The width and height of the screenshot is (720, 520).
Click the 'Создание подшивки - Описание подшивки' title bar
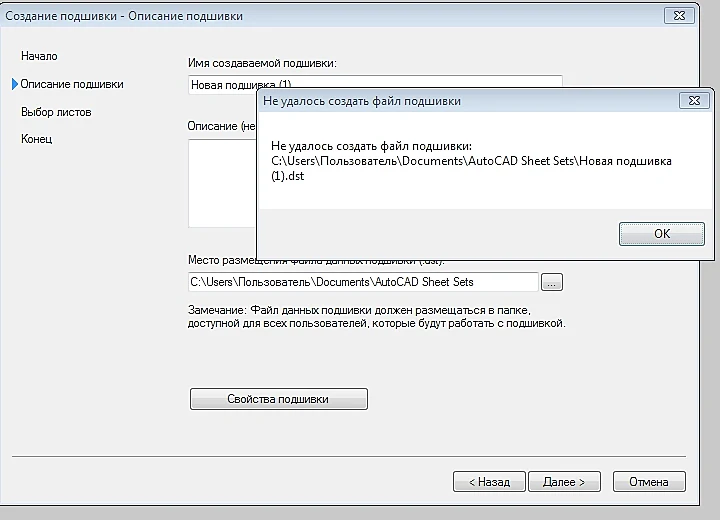331,16
